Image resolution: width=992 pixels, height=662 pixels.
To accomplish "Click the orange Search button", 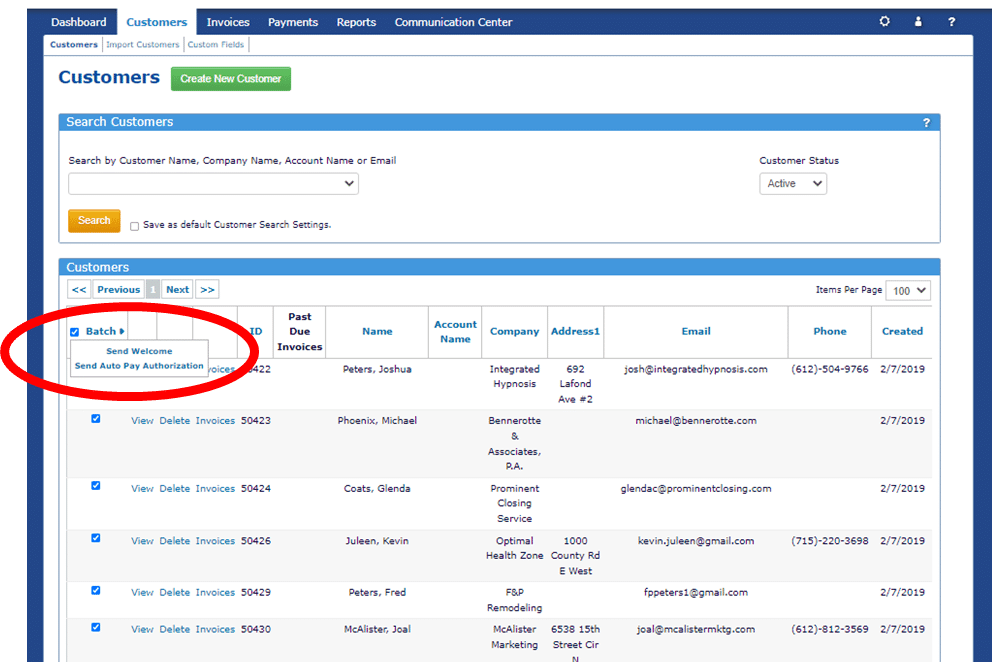I will click(x=94, y=221).
